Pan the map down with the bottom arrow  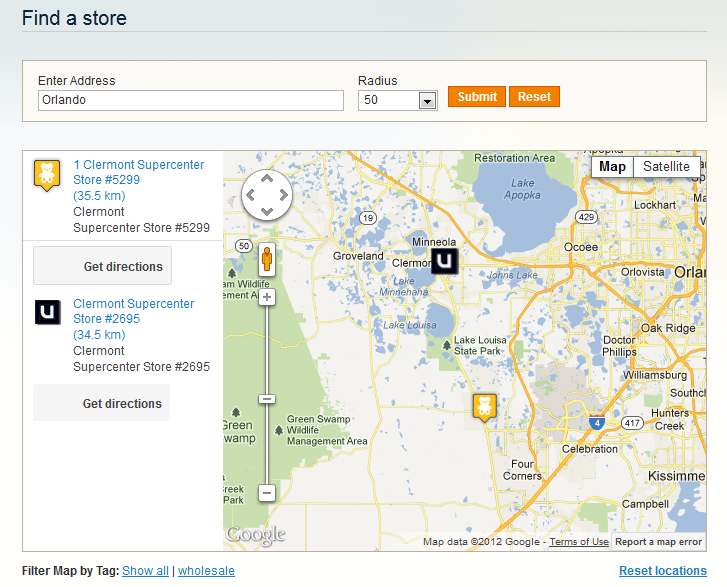(267, 211)
